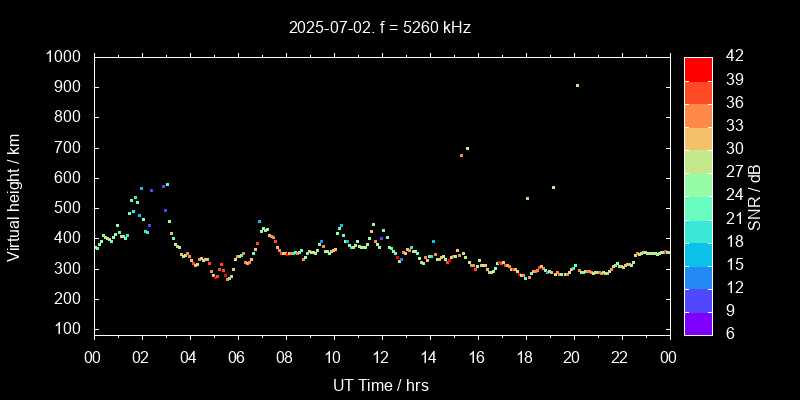Click the violet bottom colorbar segment
Image resolution: width=800 pixels, height=400 pixels.
(698, 322)
